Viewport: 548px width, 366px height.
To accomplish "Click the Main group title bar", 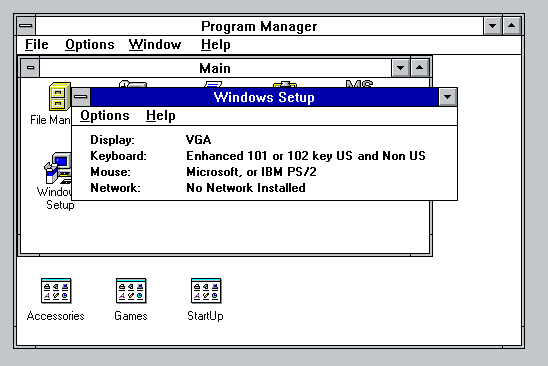I will [215, 67].
